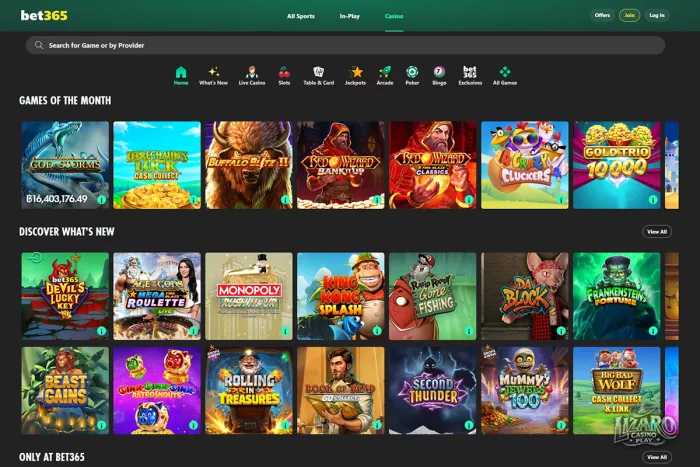Focus the game or provider search field
Viewport: 700px width, 467px height.
[x=345, y=45]
